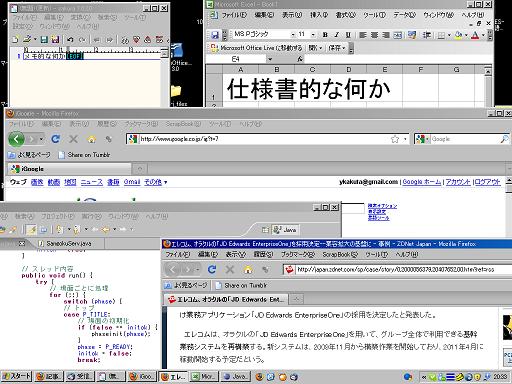Click back navigation yellow arrow in Eclipse
The image size is (512, 384).
[x=106, y=229]
